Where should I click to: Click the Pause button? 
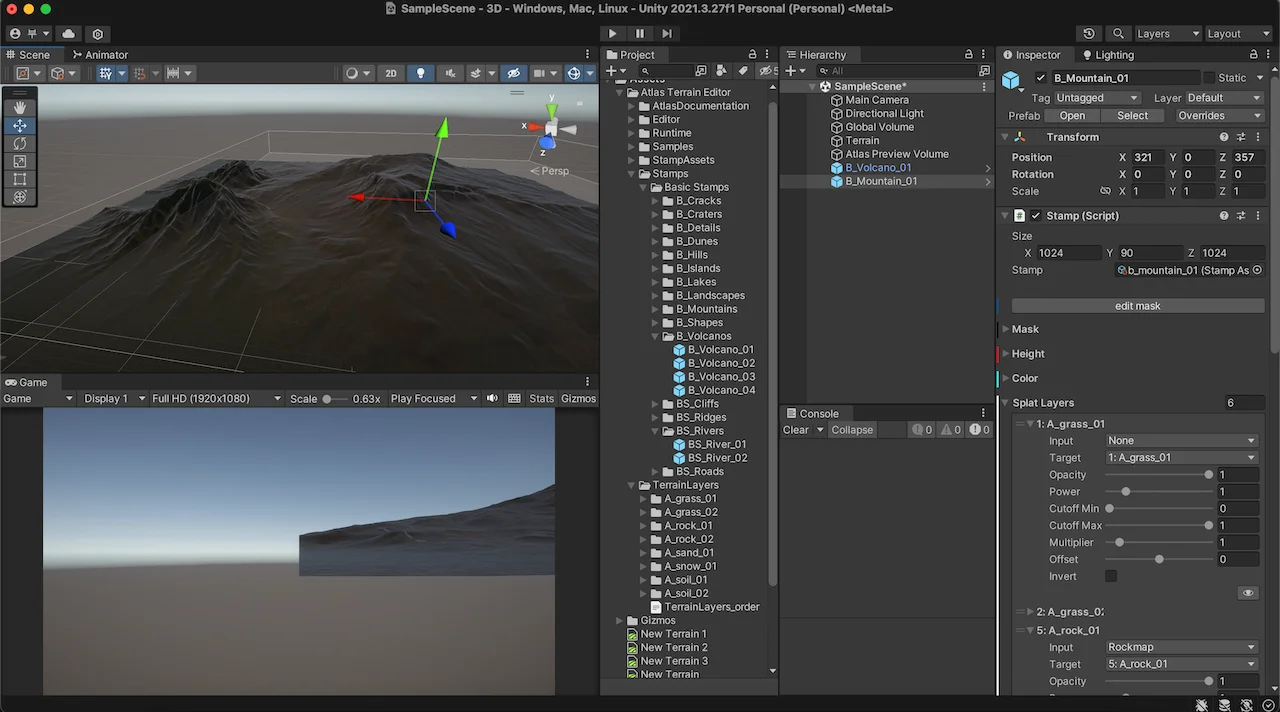point(640,33)
